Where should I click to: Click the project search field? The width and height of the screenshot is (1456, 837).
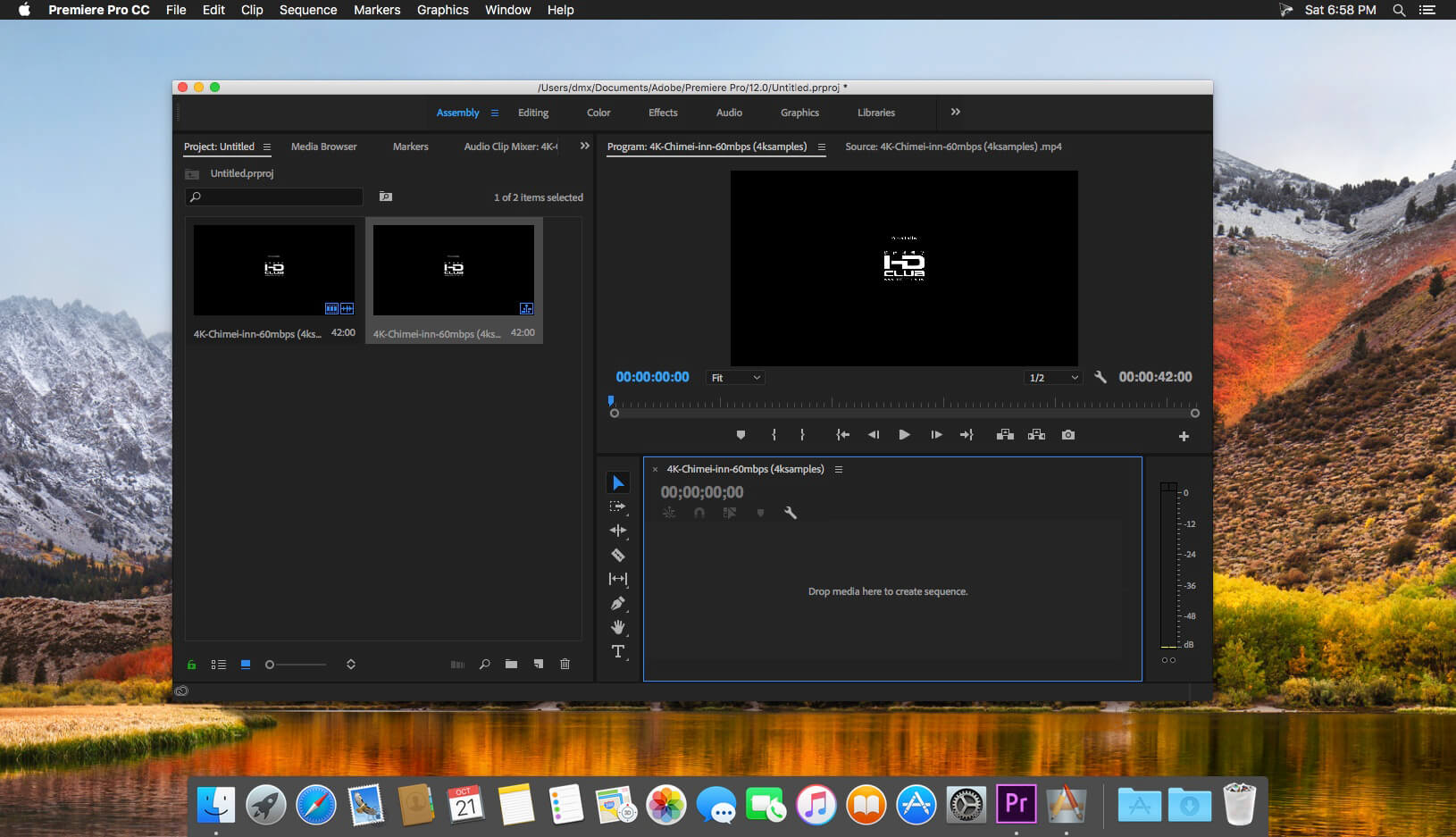274,197
